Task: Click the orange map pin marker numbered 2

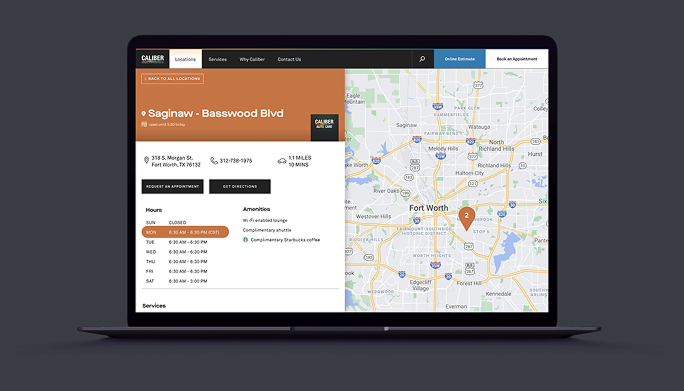Action: coord(466,219)
